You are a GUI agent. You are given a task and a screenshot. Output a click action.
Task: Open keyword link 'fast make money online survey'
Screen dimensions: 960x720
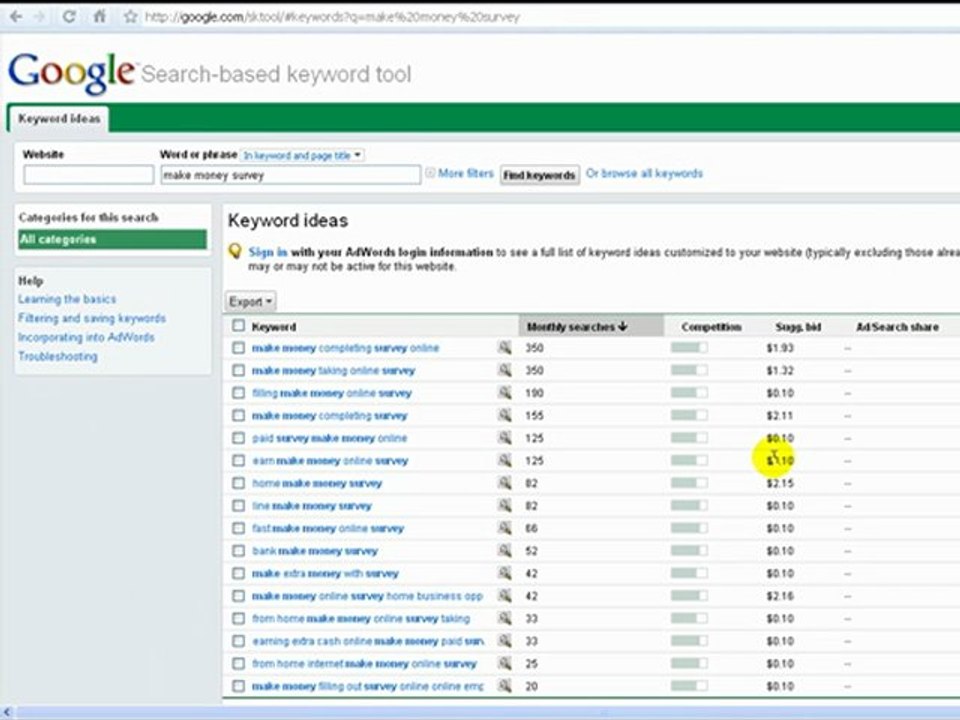point(328,528)
